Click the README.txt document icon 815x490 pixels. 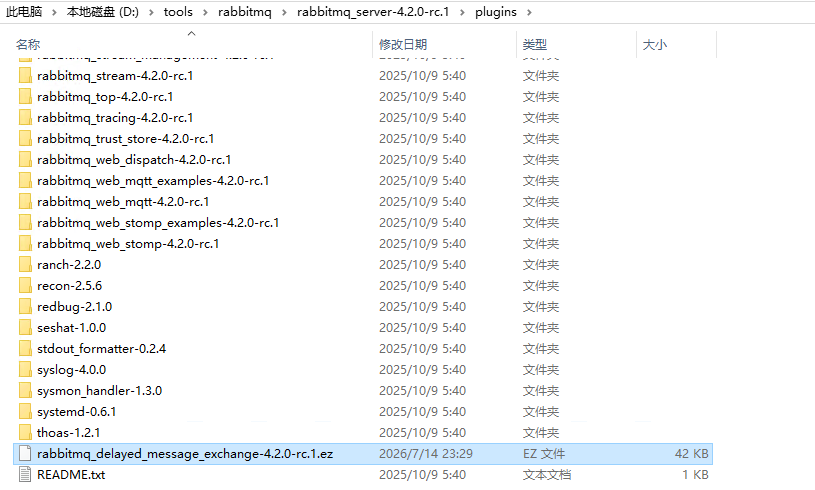[x=25, y=474]
